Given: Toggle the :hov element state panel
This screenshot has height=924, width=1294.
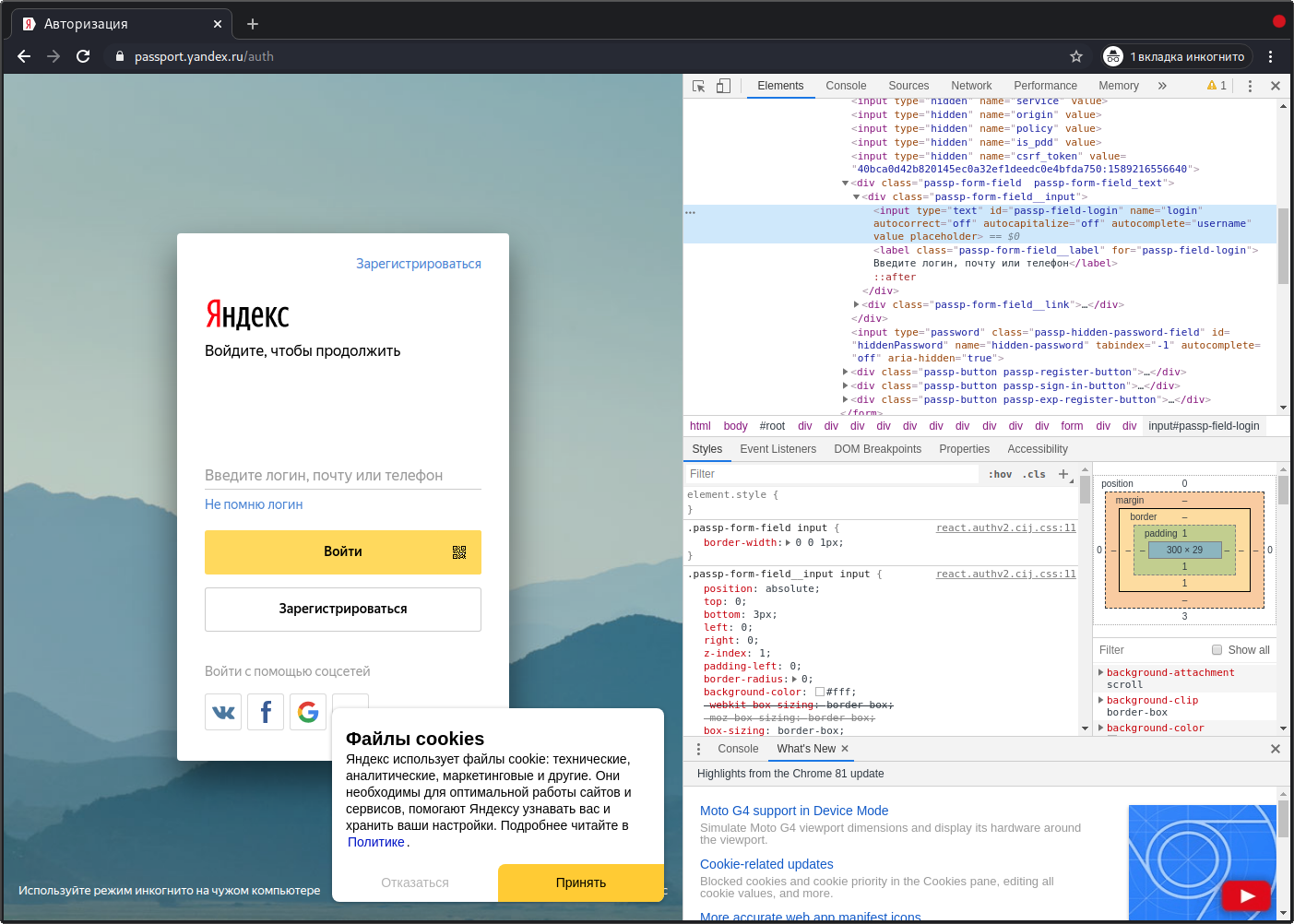Looking at the screenshot, I should click(x=1000, y=474).
